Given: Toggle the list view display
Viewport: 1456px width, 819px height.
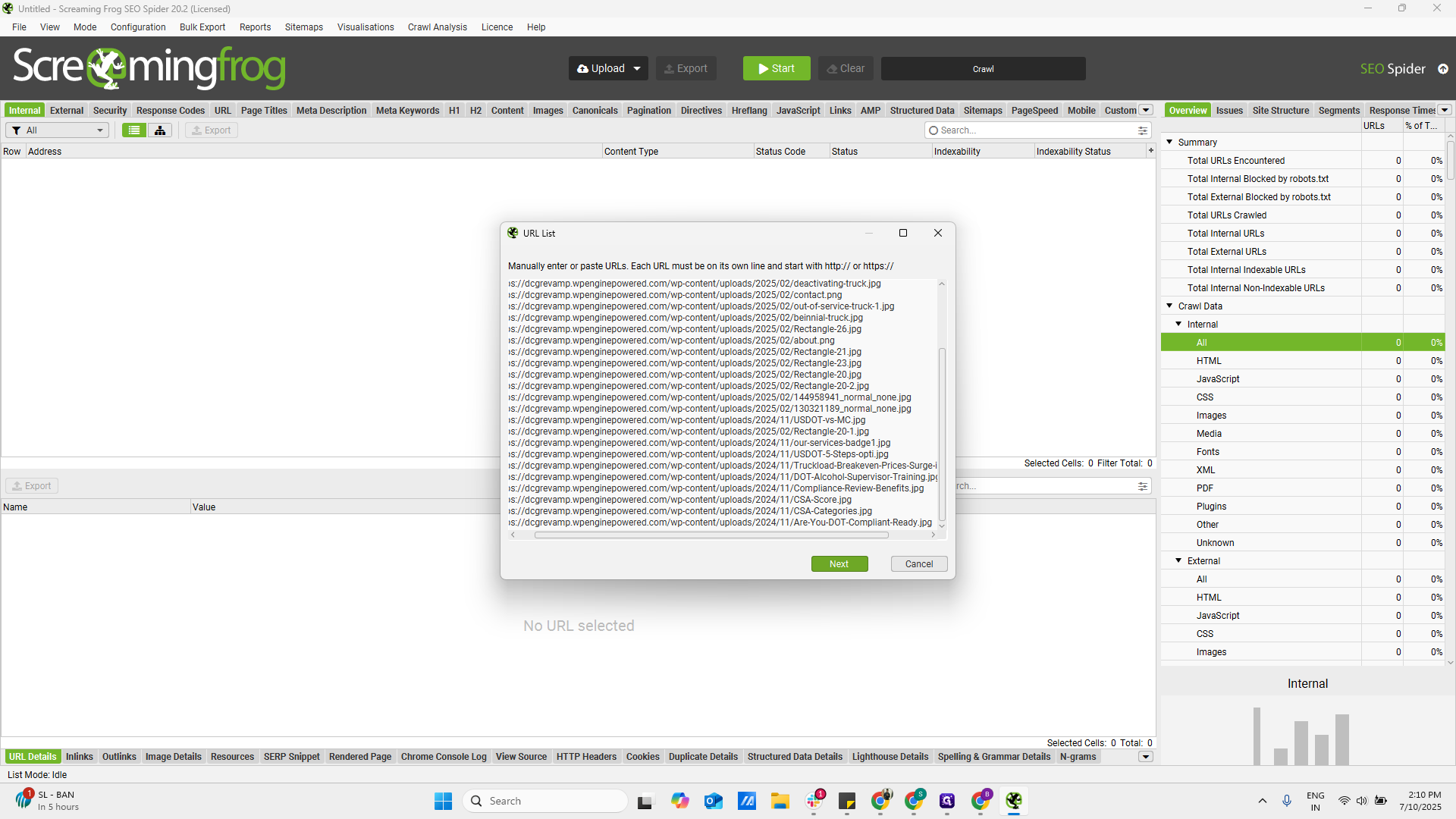Looking at the screenshot, I should (133, 130).
